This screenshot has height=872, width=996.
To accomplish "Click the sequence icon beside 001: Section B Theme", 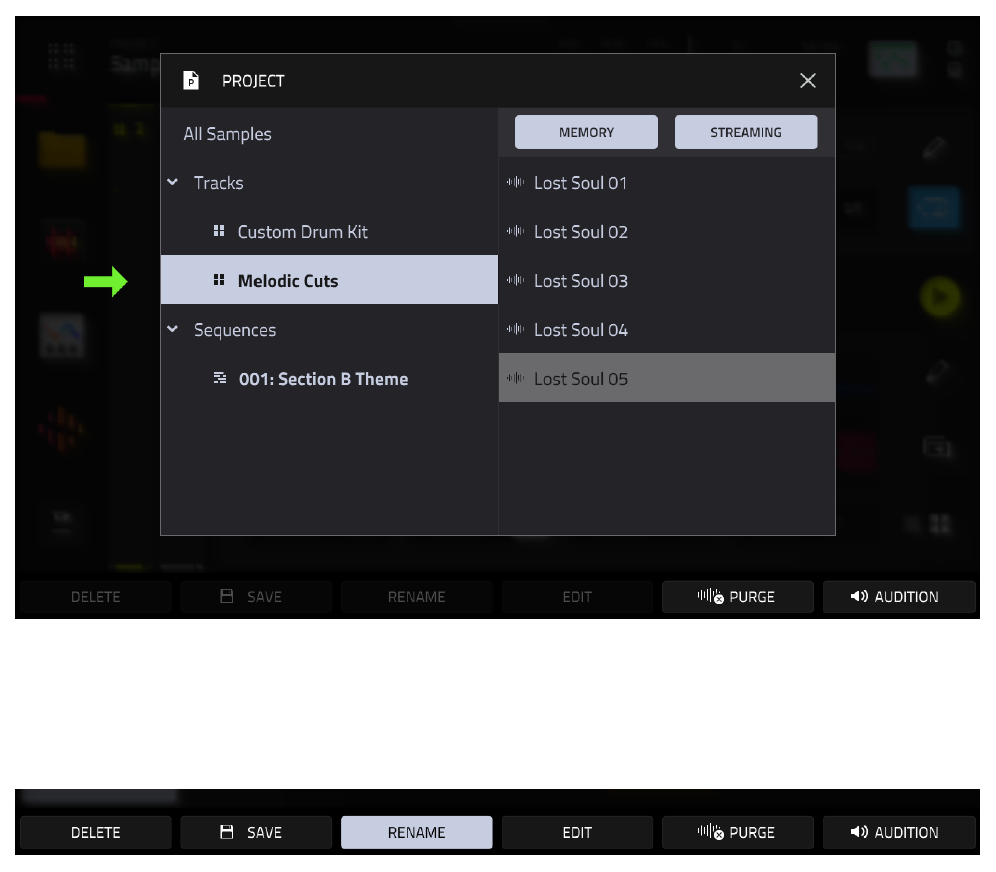I will pyautogui.click(x=220, y=379).
